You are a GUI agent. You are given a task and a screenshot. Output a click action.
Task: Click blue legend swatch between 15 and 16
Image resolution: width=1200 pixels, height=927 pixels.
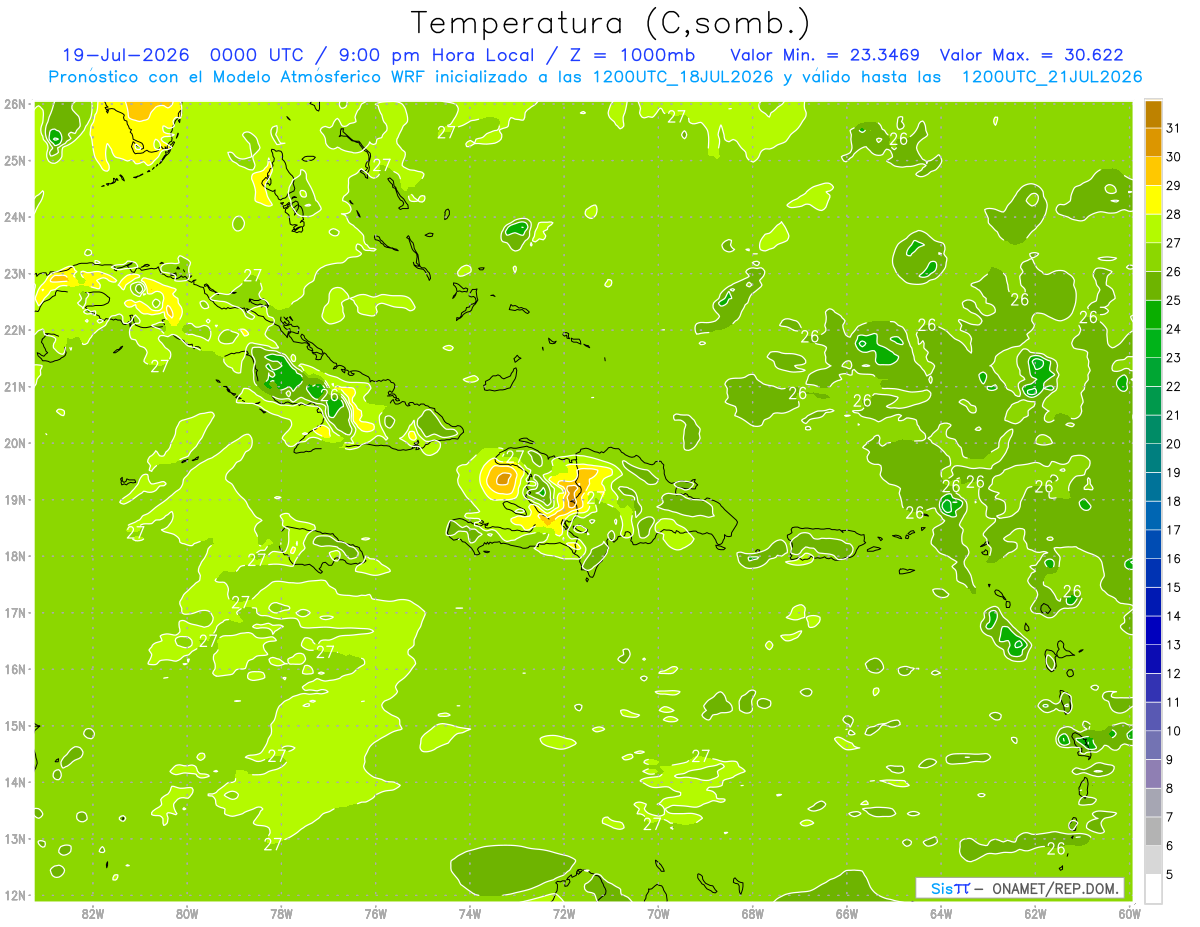tap(1153, 573)
